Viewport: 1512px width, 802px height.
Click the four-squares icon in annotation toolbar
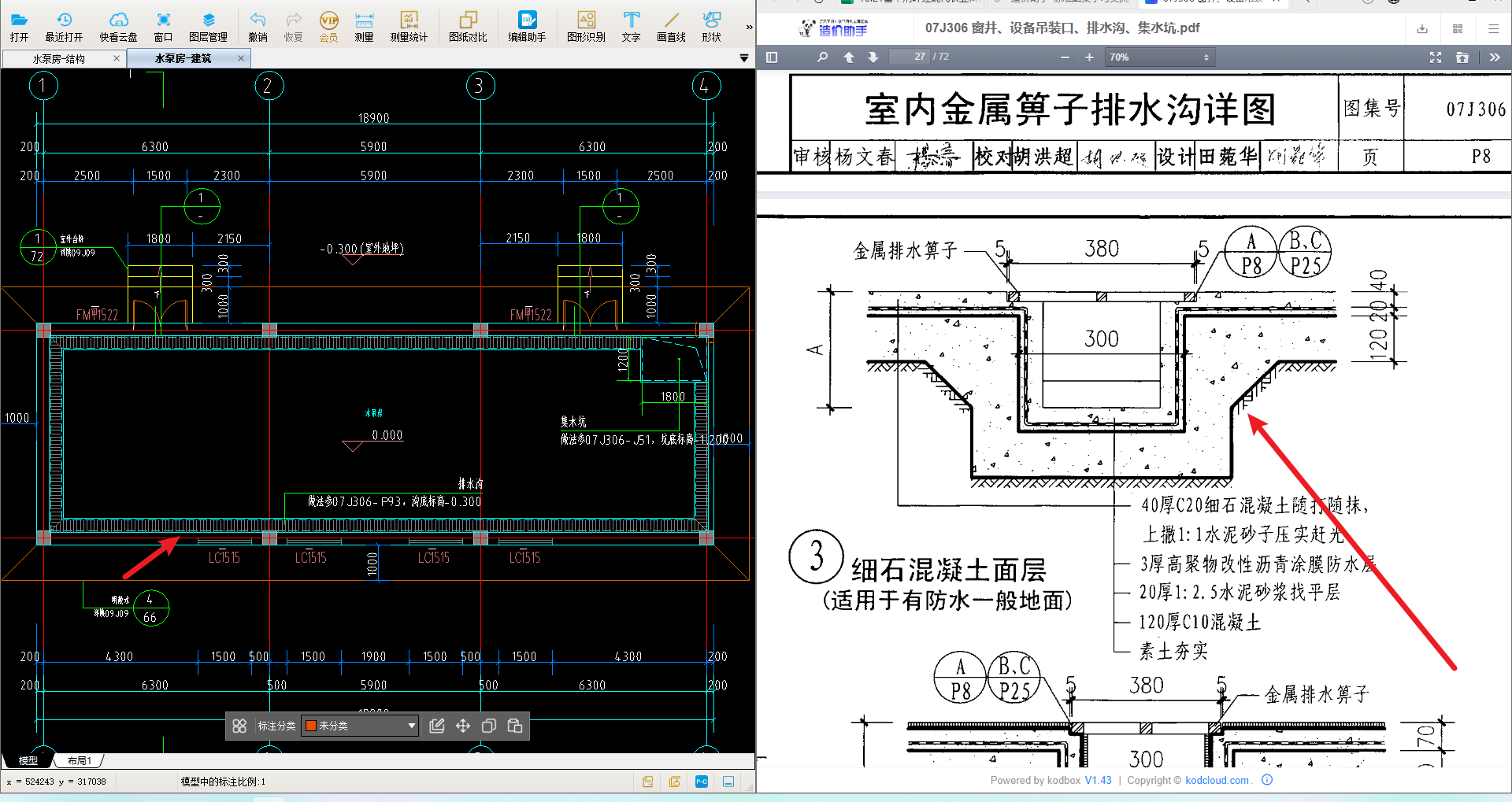pos(239,726)
